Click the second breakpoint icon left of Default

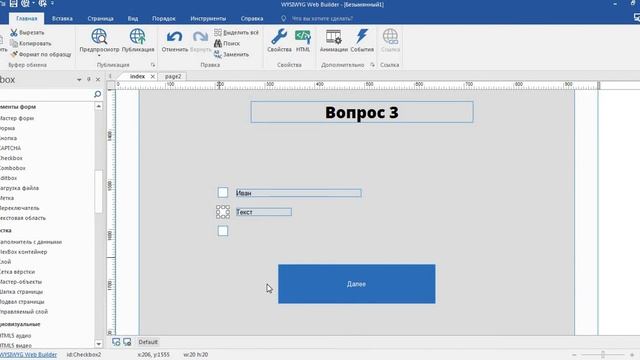point(127,342)
